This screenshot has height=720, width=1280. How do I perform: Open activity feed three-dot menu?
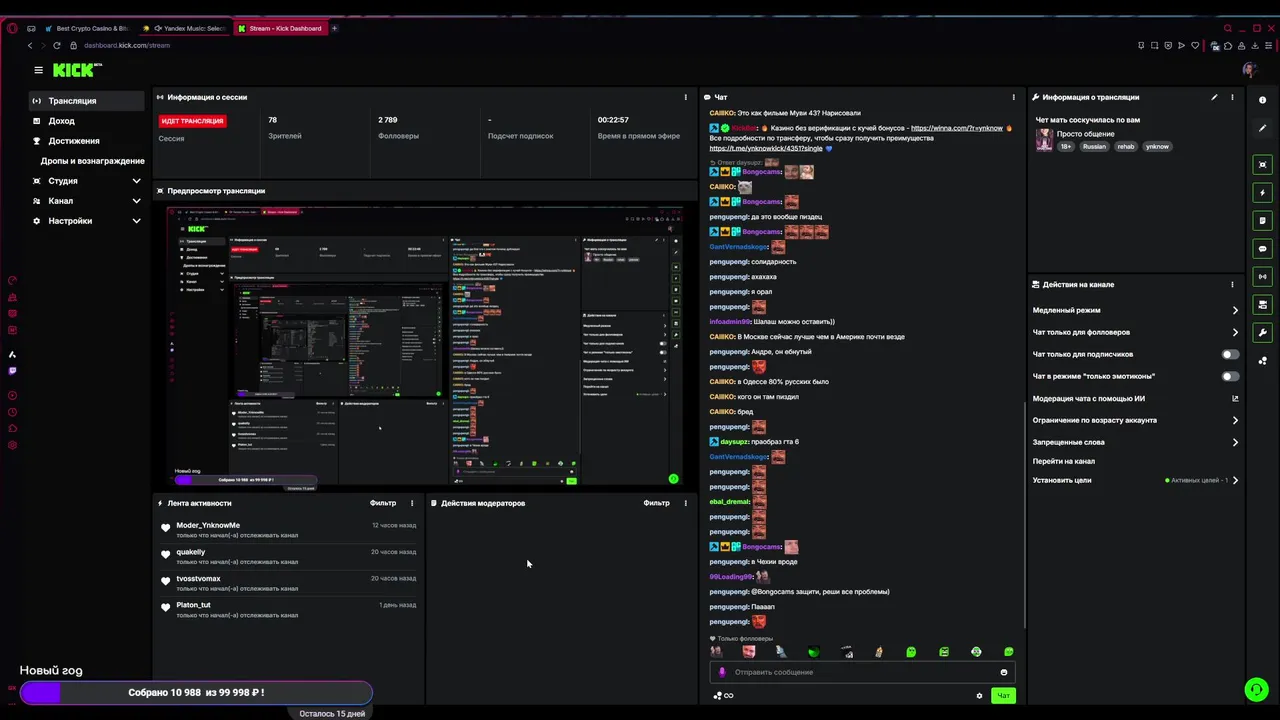(x=412, y=503)
